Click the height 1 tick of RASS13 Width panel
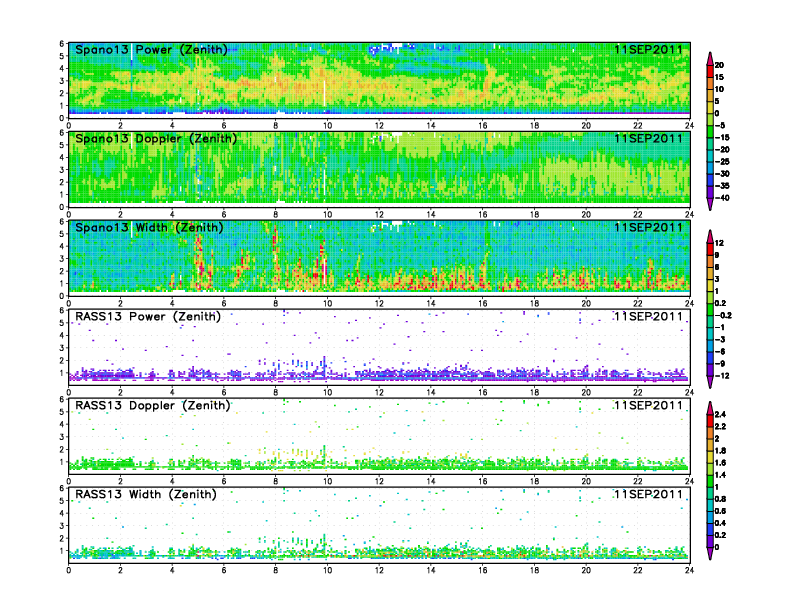The width and height of the screenshot is (792, 612). pyautogui.click(x=62, y=551)
